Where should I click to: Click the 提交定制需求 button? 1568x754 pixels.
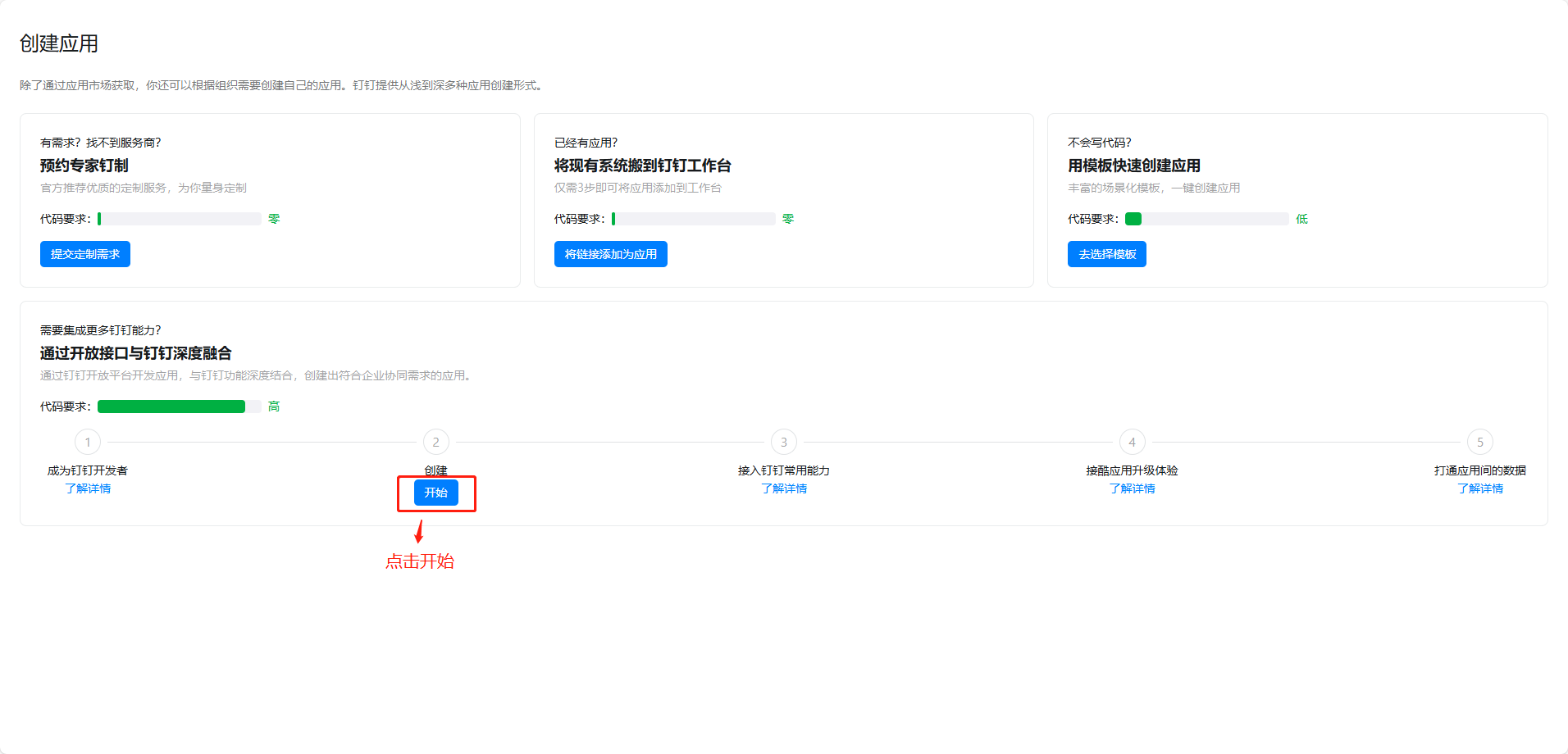pos(85,254)
